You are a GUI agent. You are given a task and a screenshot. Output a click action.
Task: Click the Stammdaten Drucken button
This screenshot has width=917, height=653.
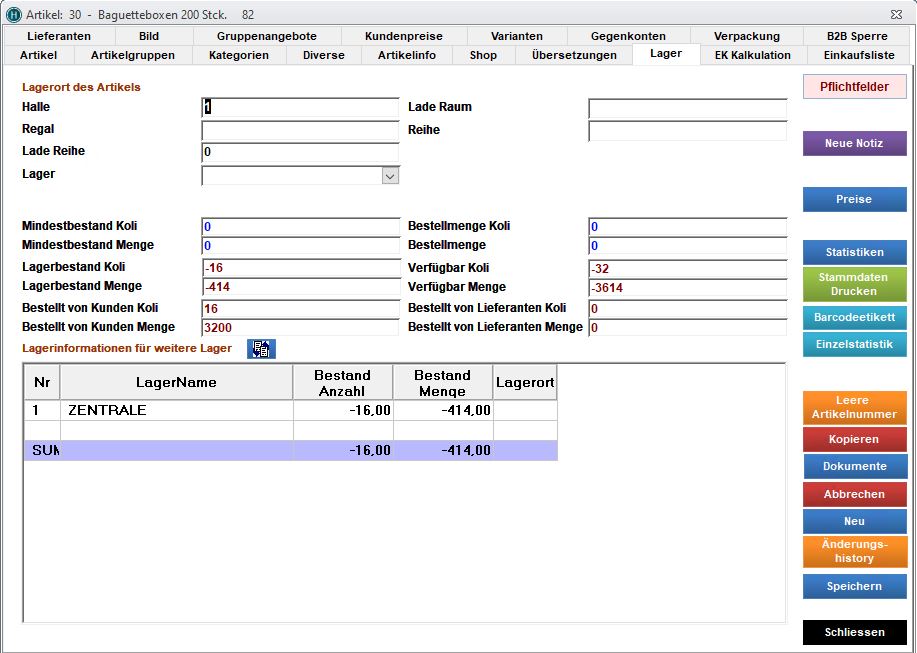coord(854,285)
